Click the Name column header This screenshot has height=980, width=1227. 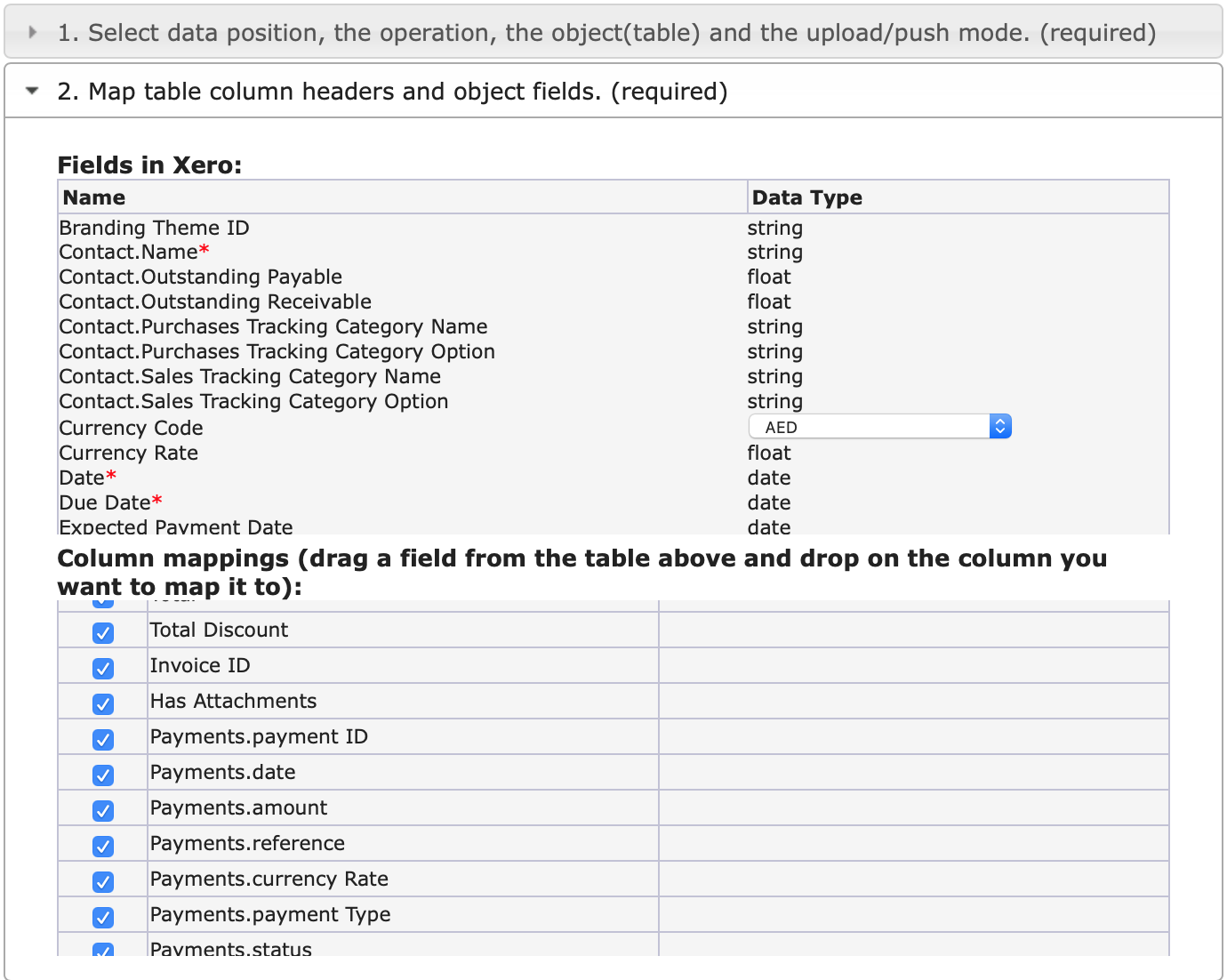(x=403, y=197)
